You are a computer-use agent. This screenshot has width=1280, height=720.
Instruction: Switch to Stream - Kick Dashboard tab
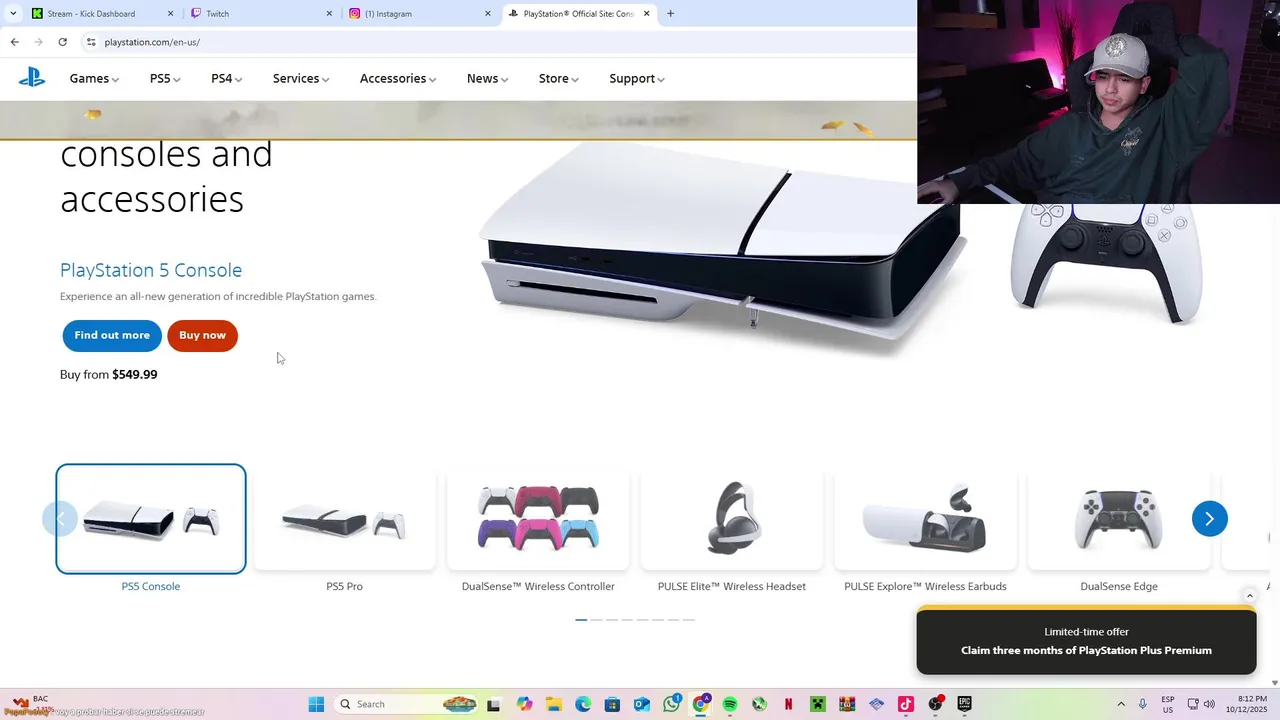[x=102, y=14]
